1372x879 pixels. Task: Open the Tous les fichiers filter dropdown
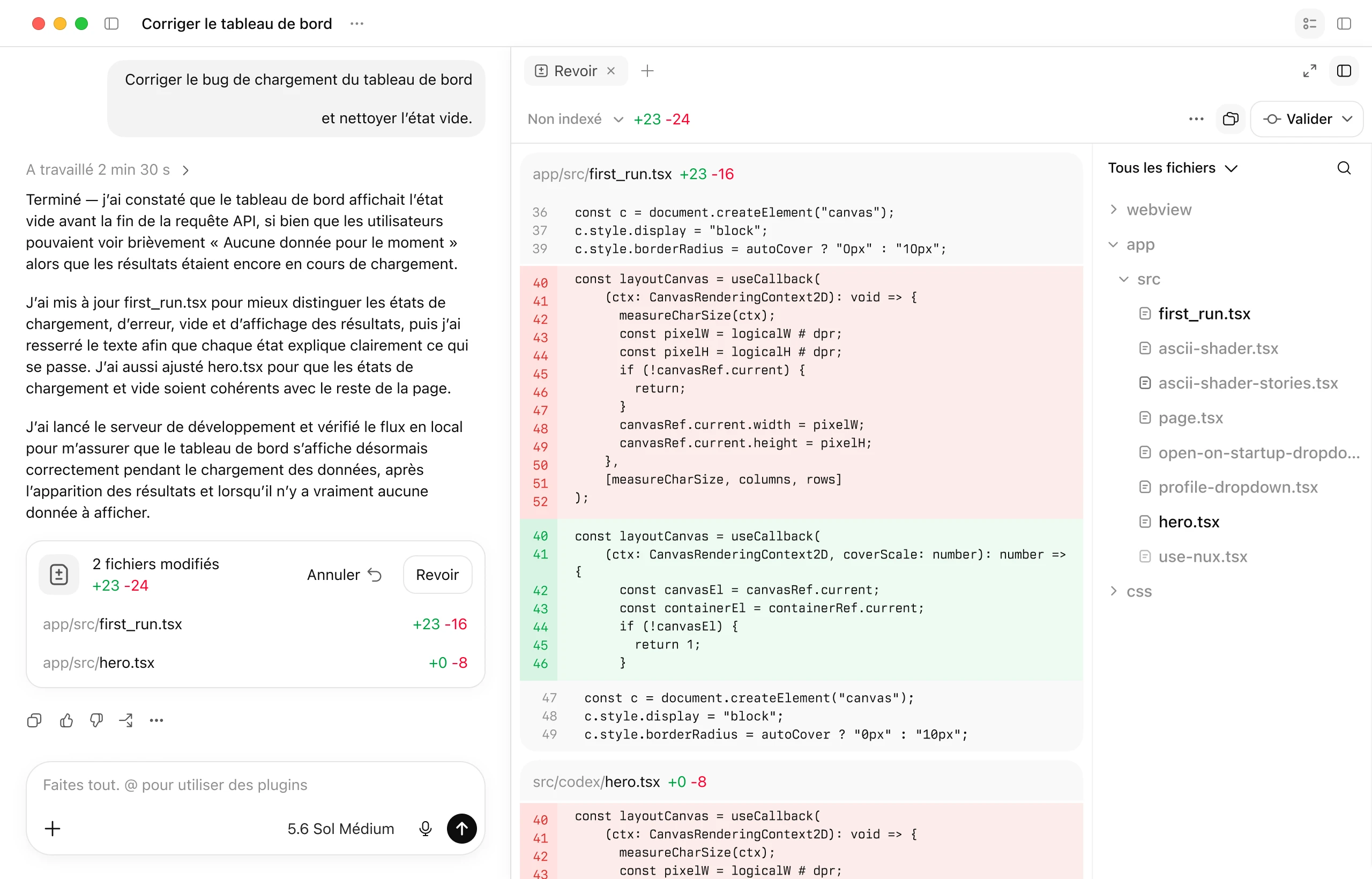[1173, 168]
